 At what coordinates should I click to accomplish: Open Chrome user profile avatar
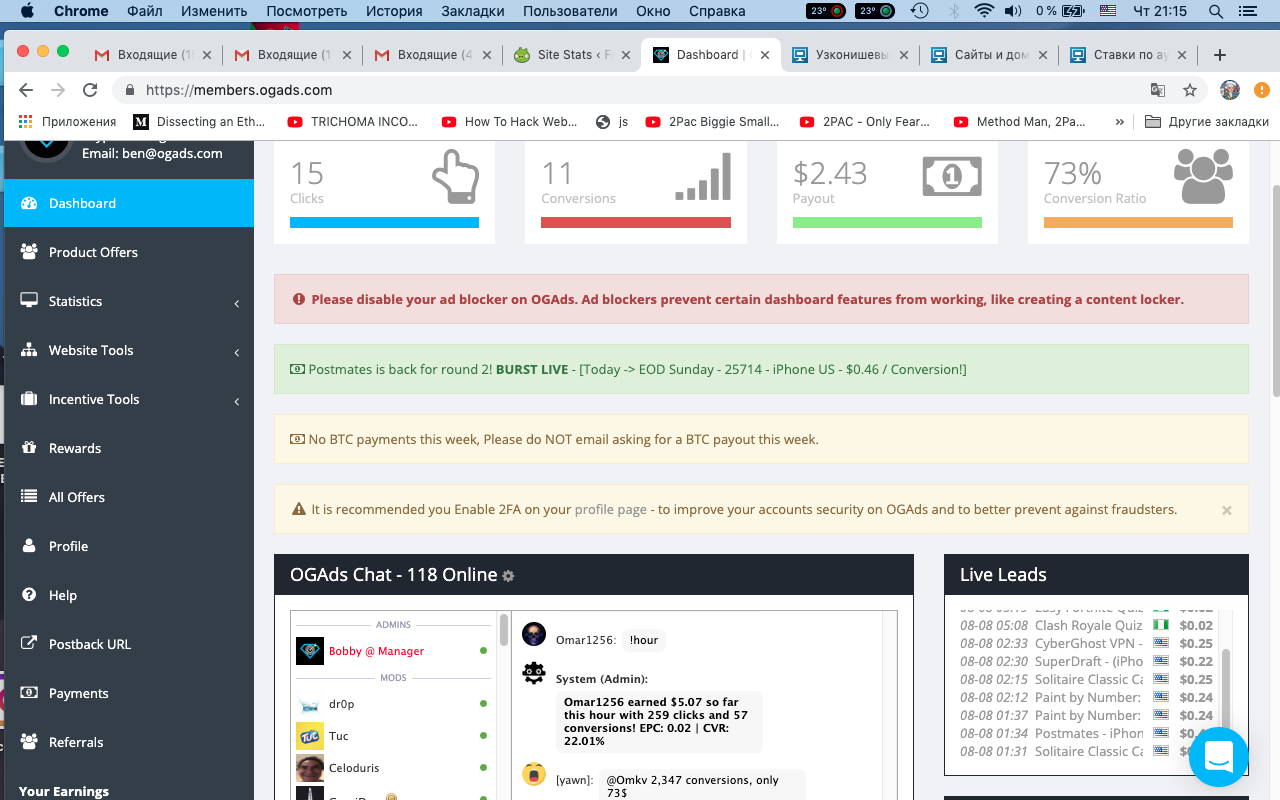click(x=1230, y=90)
